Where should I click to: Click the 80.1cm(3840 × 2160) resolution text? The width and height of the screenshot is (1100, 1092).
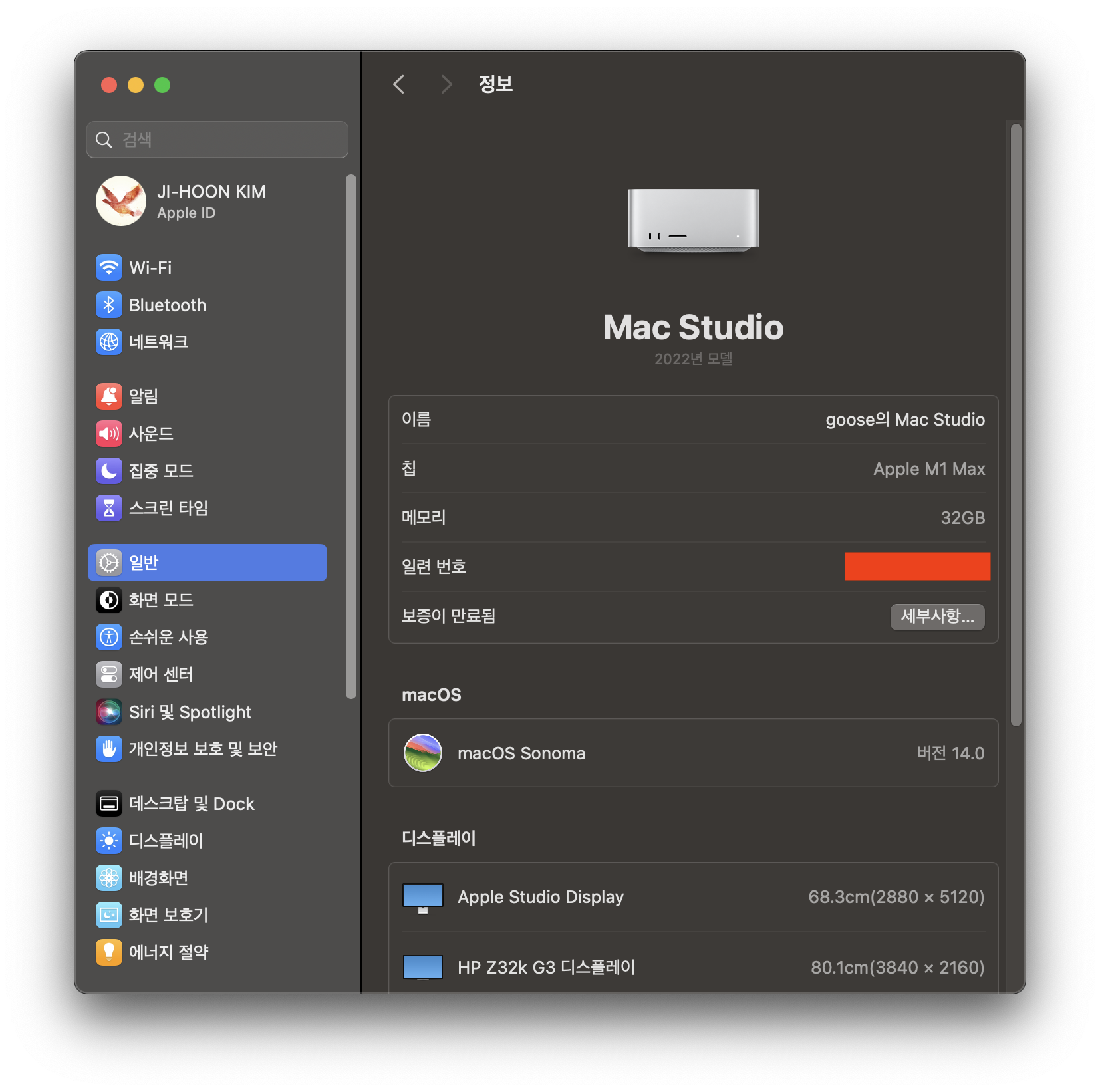[x=898, y=968]
